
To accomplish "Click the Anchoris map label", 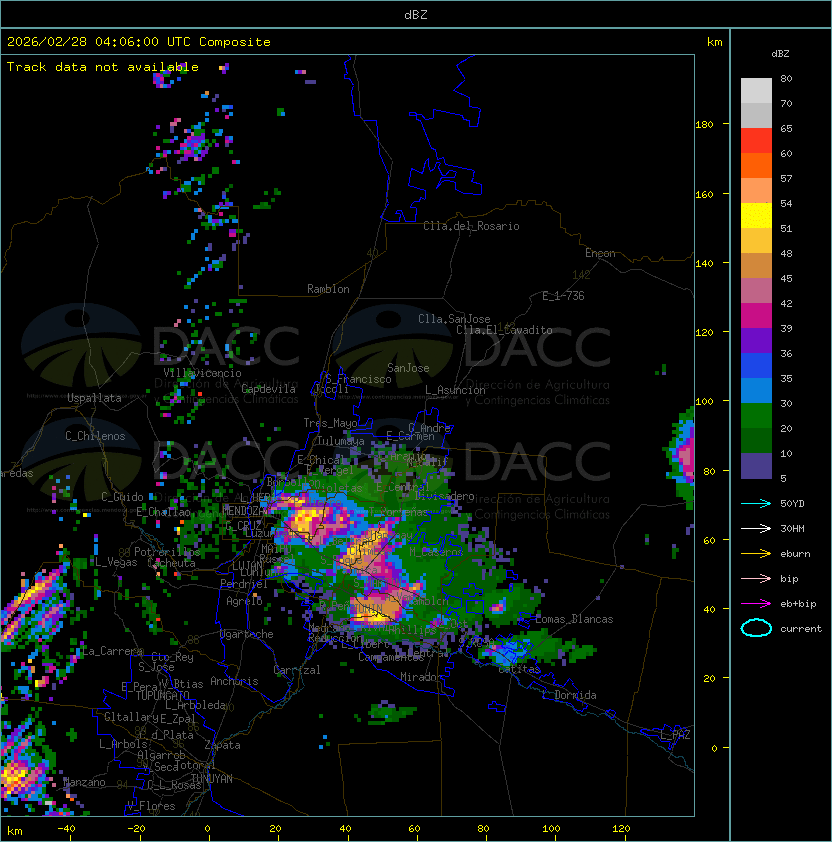I will 234,681.
